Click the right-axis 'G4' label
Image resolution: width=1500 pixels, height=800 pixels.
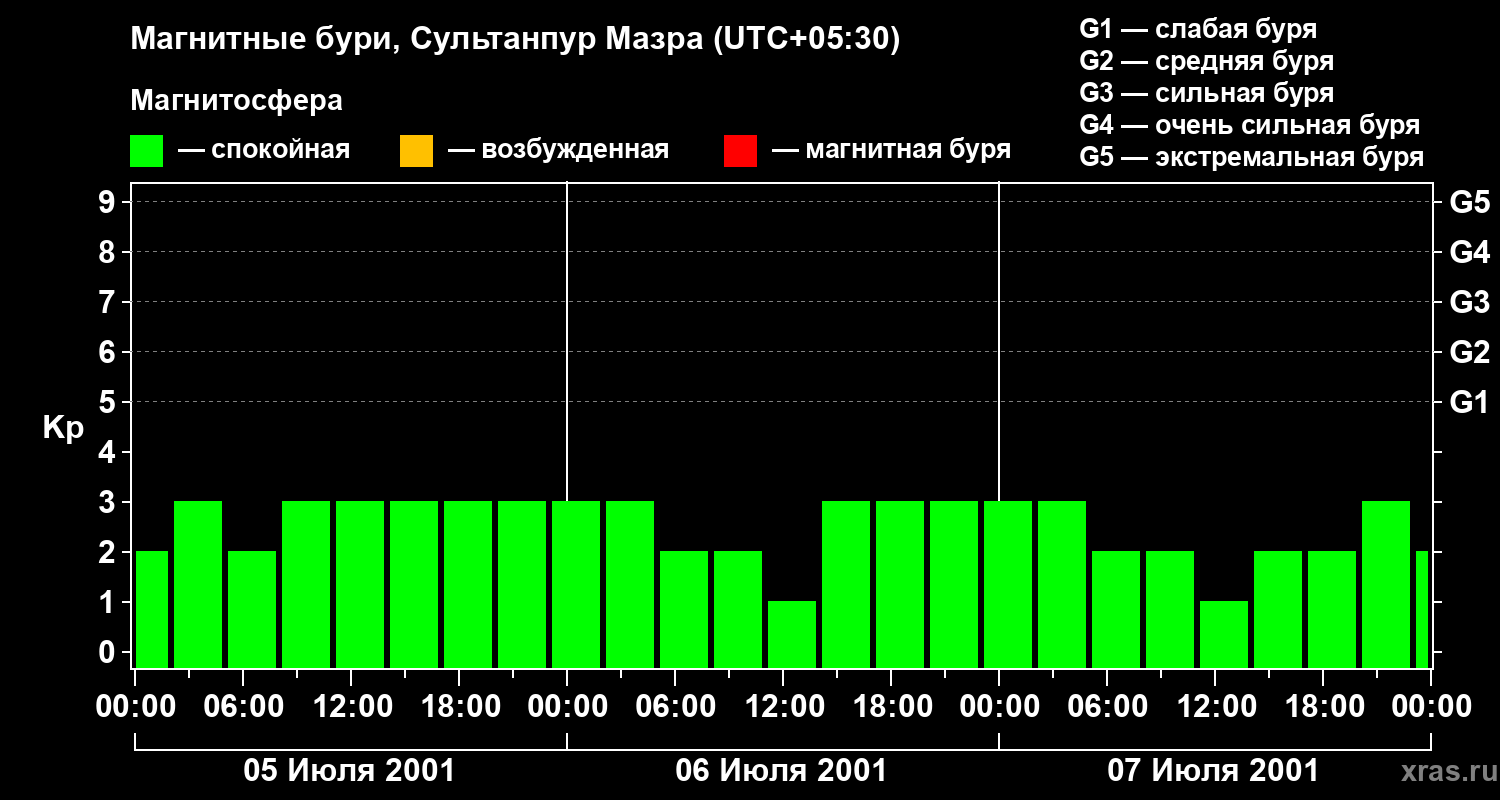1469,252
